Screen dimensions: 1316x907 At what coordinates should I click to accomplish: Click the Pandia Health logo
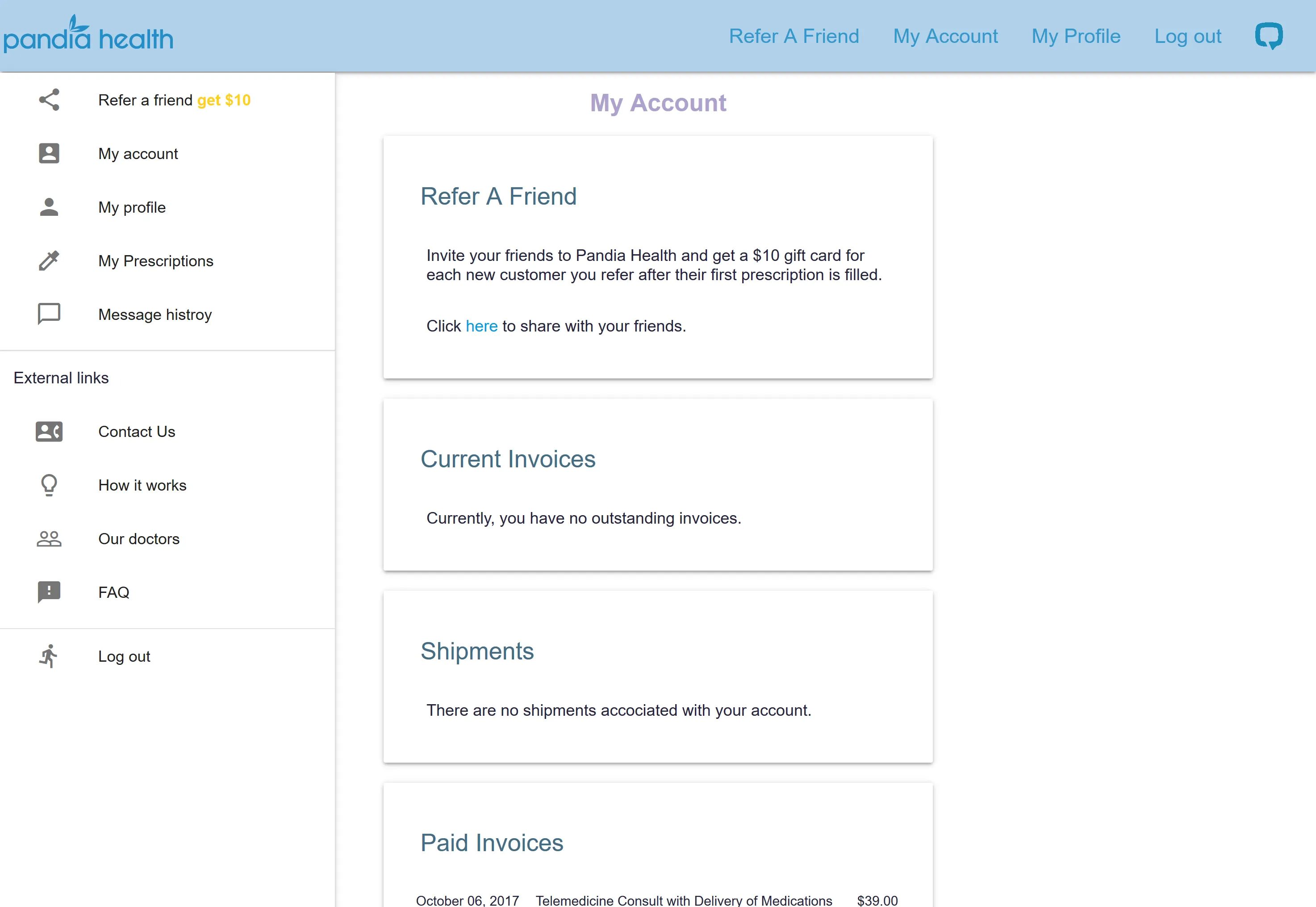point(88,35)
